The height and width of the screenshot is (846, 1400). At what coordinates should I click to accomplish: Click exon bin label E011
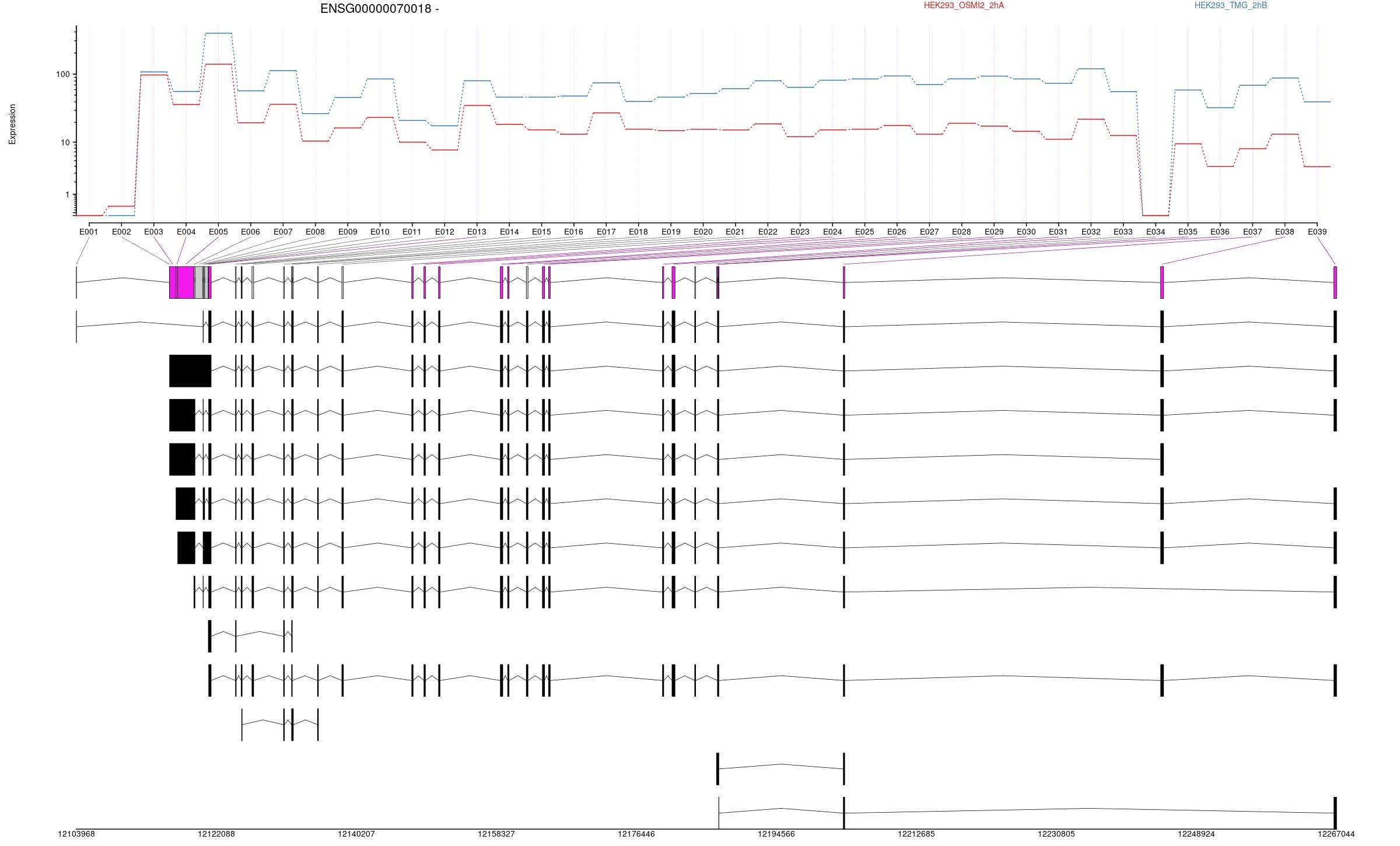point(412,232)
